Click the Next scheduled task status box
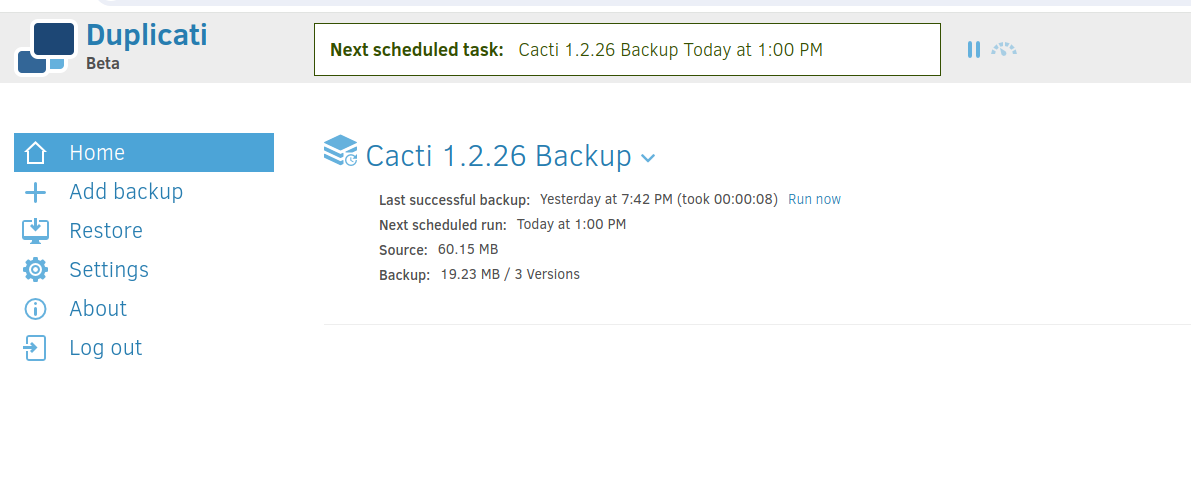The width and height of the screenshot is (1191, 498). pos(627,49)
